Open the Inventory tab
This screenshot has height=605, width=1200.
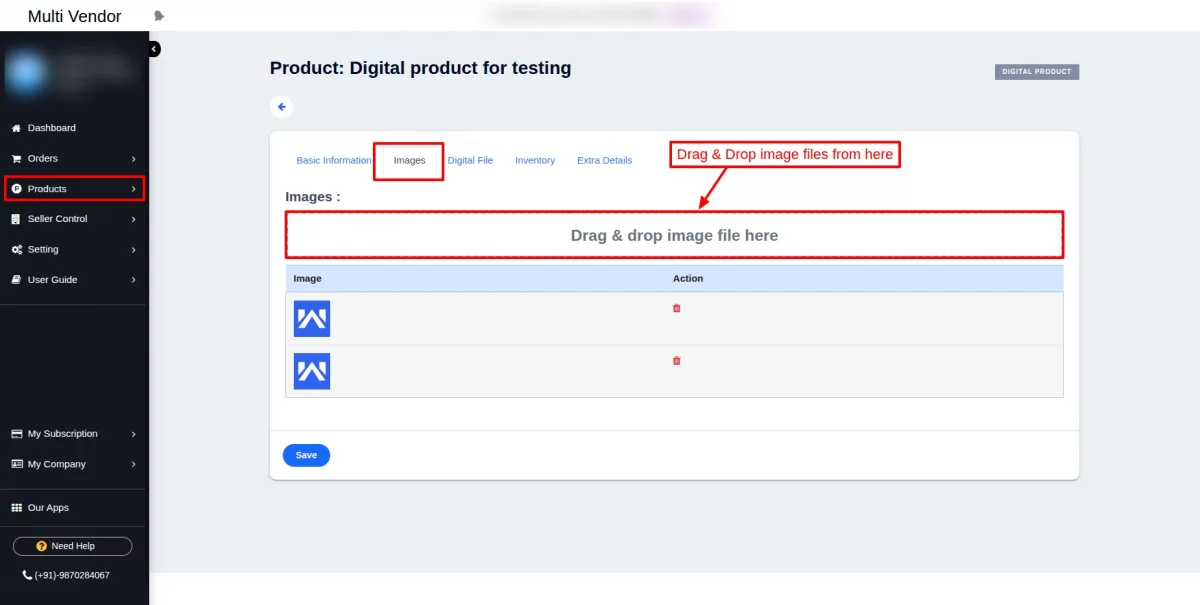click(535, 160)
